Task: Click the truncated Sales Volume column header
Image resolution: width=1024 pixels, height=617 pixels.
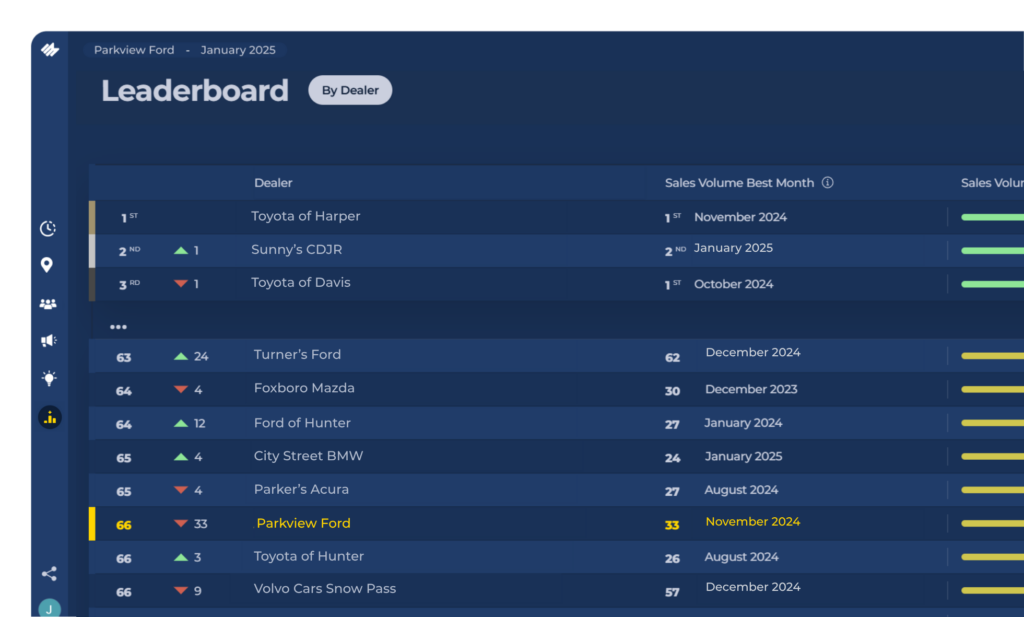Action: [x=992, y=183]
